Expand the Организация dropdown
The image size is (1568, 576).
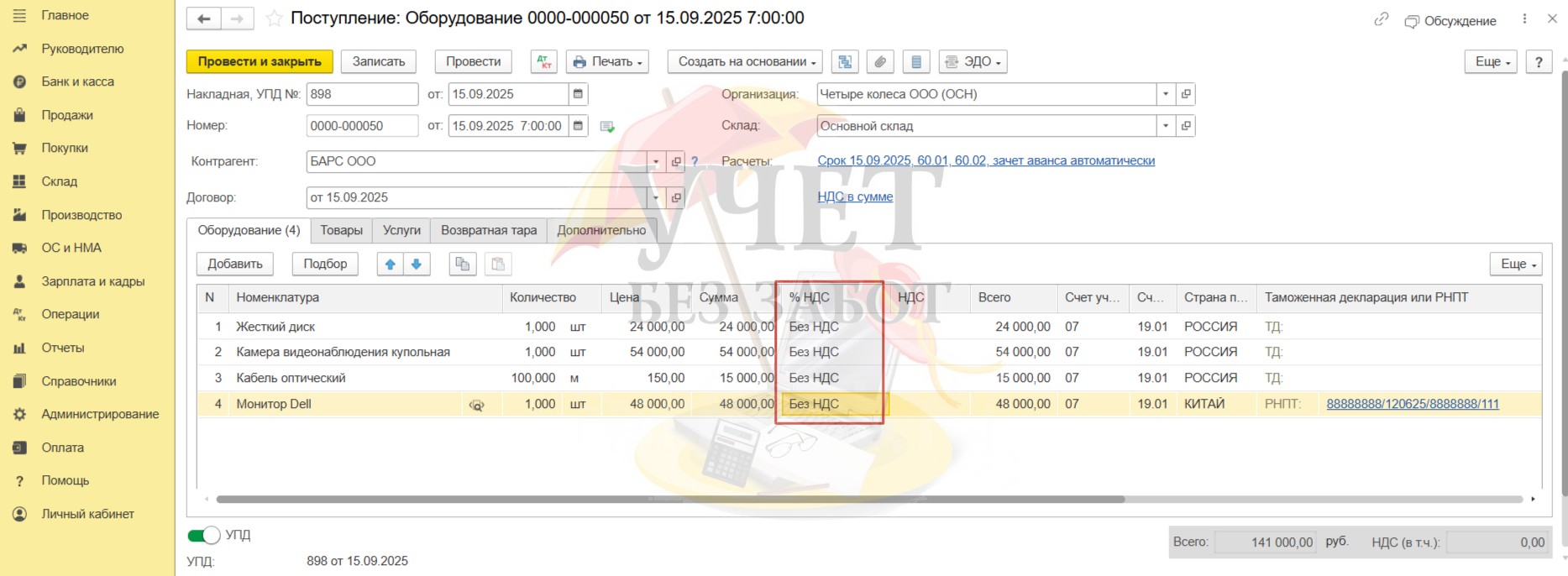(x=1166, y=94)
